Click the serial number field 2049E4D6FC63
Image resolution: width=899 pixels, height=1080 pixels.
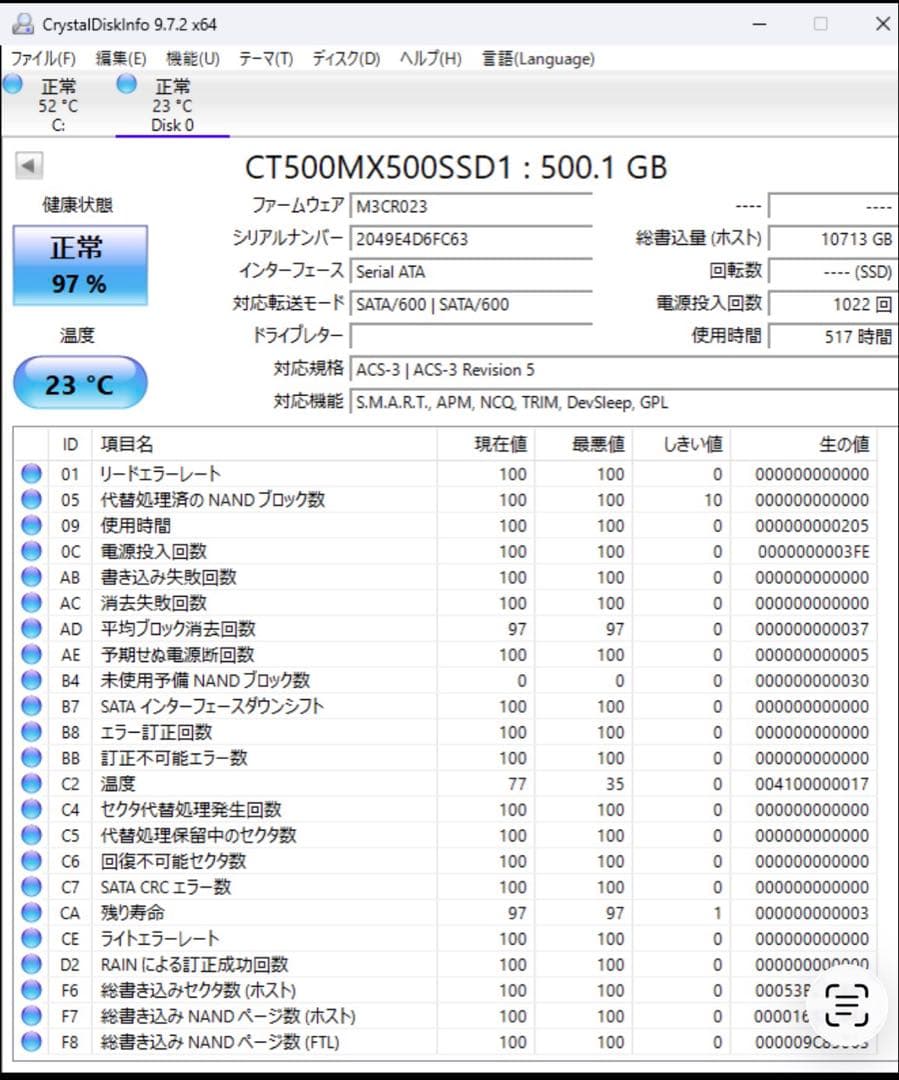(471, 239)
